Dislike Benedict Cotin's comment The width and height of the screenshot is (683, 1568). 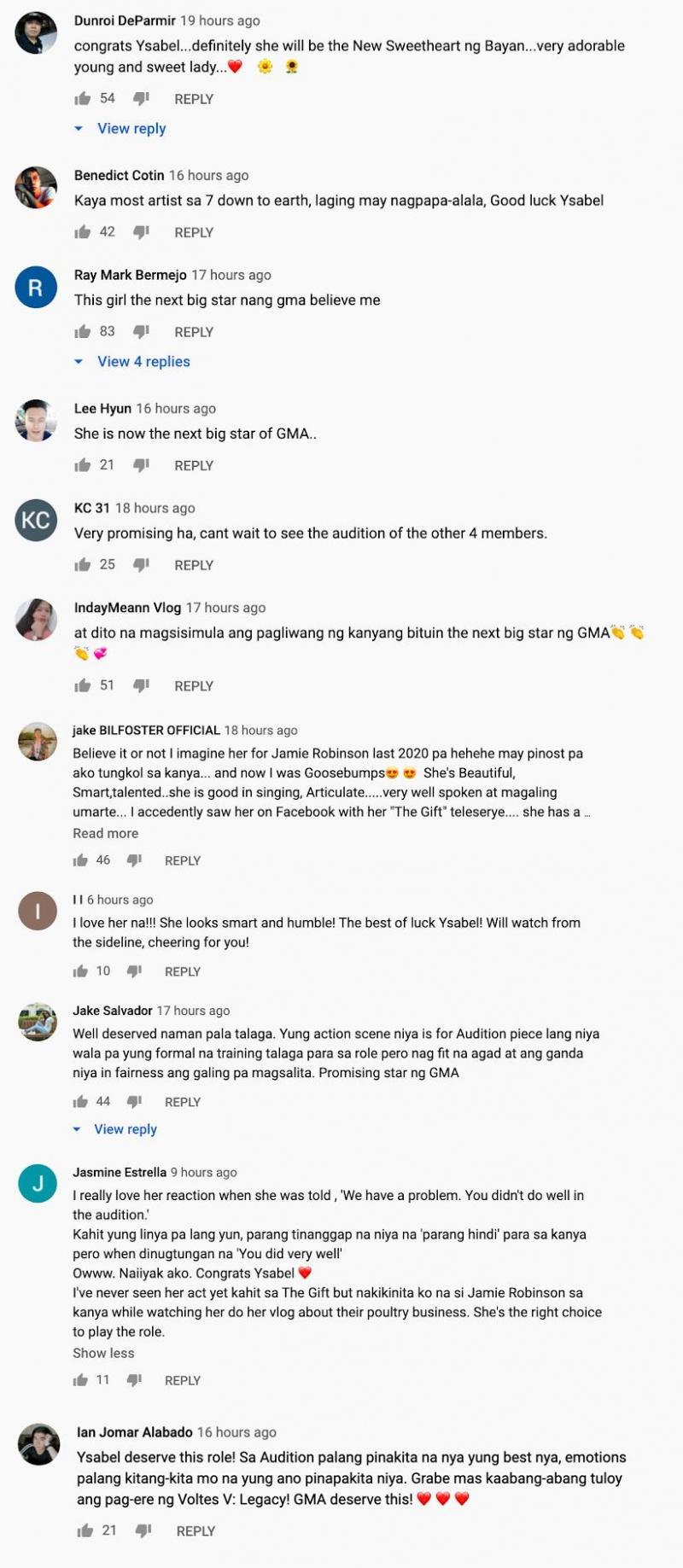click(142, 232)
